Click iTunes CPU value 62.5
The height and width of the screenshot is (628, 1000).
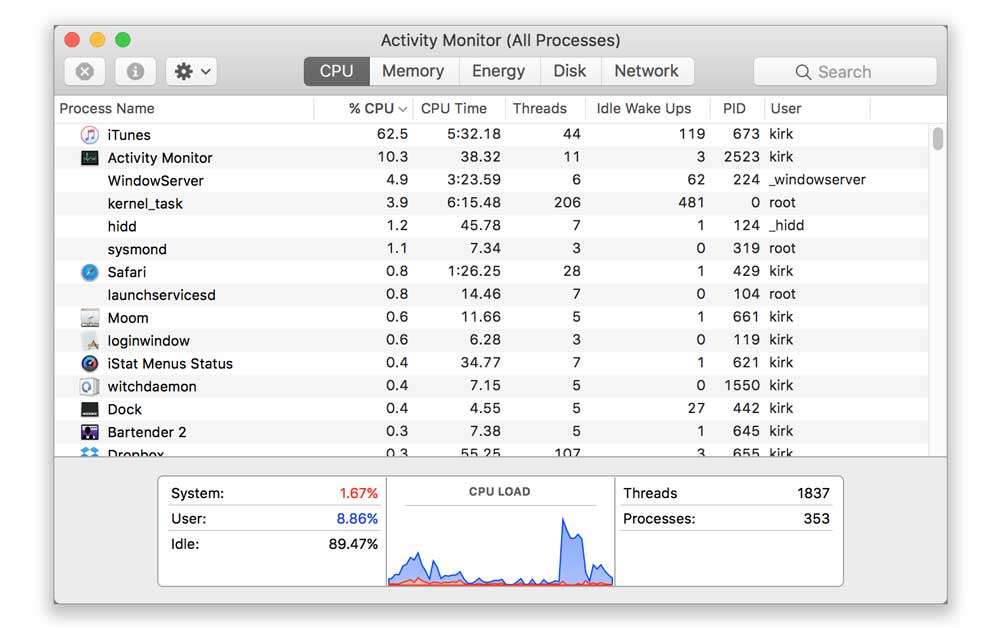point(392,134)
